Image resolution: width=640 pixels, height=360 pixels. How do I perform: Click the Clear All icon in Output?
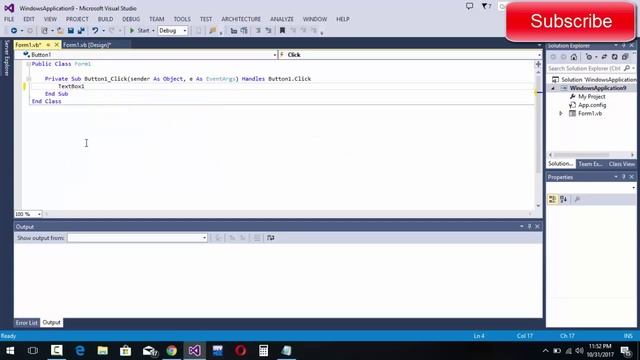[x=257, y=238]
